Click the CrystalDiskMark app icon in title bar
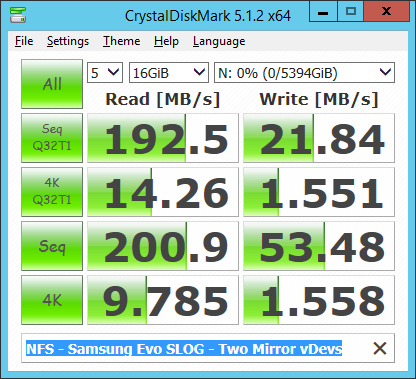 click(18, 15)
